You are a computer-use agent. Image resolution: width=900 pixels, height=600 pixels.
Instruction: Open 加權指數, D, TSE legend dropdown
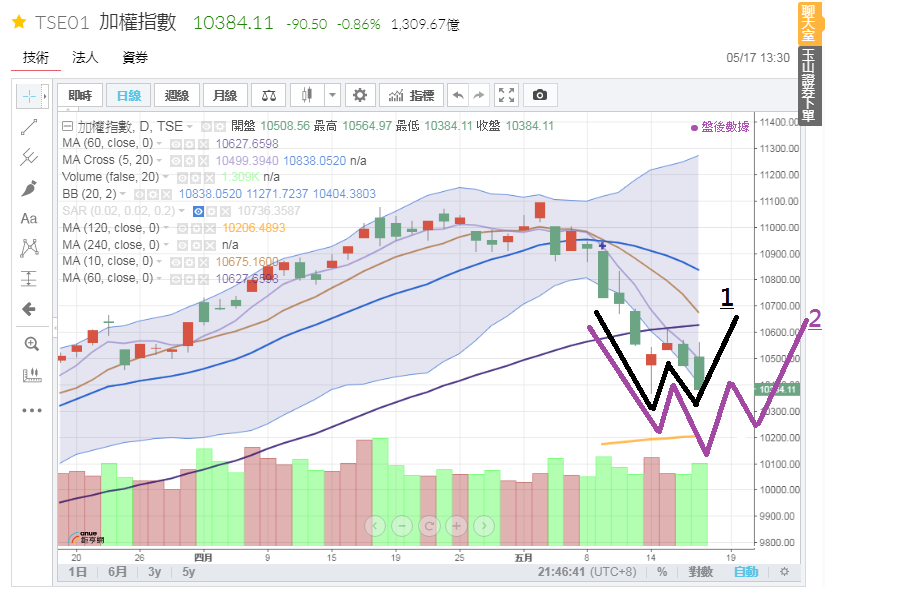pos(190,126)
